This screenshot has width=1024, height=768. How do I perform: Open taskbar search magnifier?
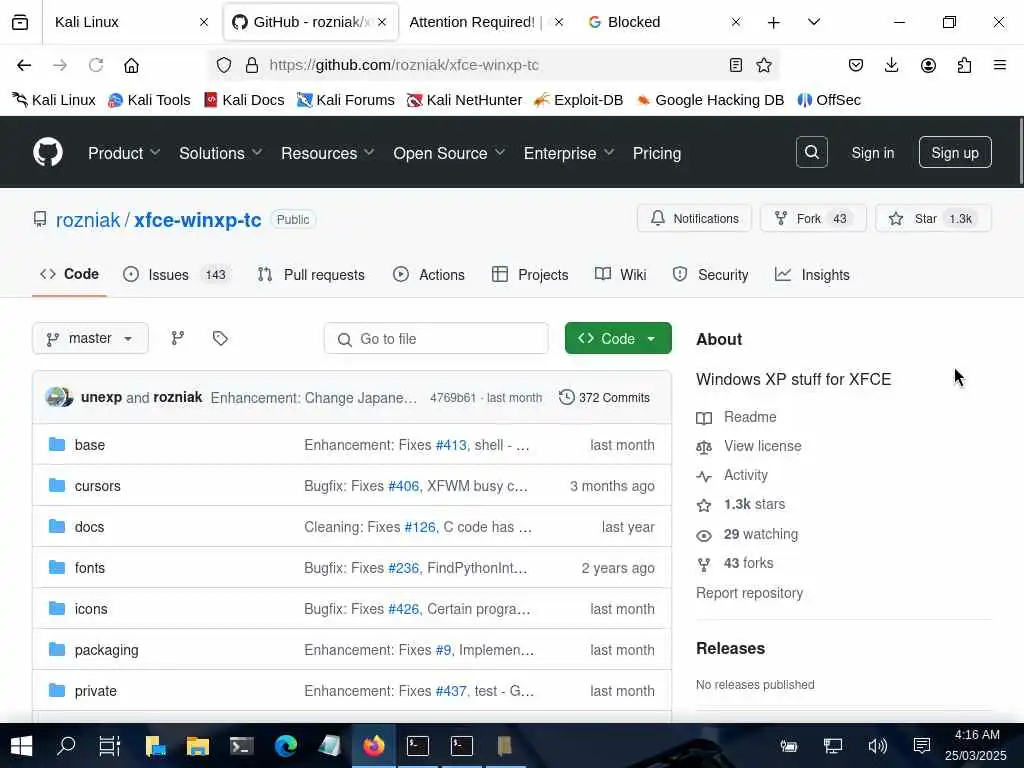coord(66,746)
